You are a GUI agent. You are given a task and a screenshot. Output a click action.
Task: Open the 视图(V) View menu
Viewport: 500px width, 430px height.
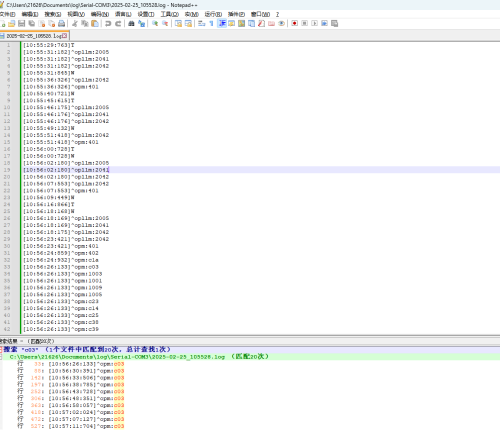point(76,14)
